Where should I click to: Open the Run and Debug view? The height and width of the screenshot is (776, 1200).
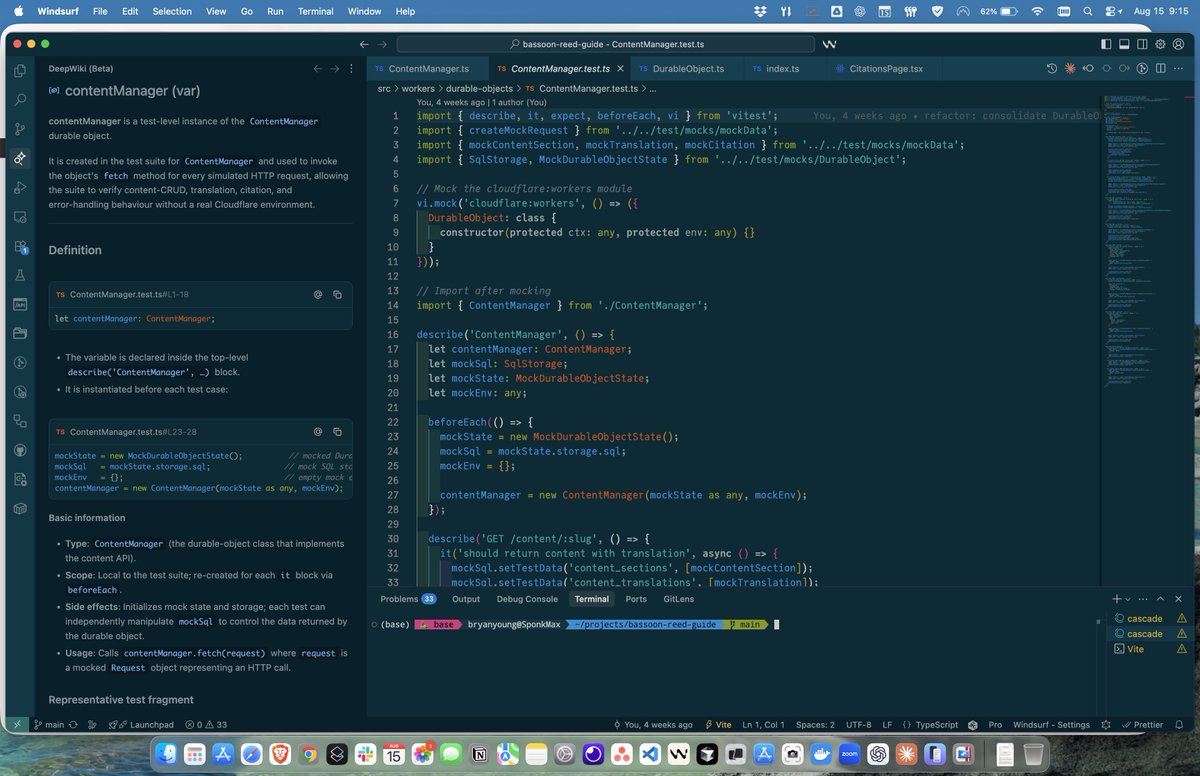click(x=20, y=188)
